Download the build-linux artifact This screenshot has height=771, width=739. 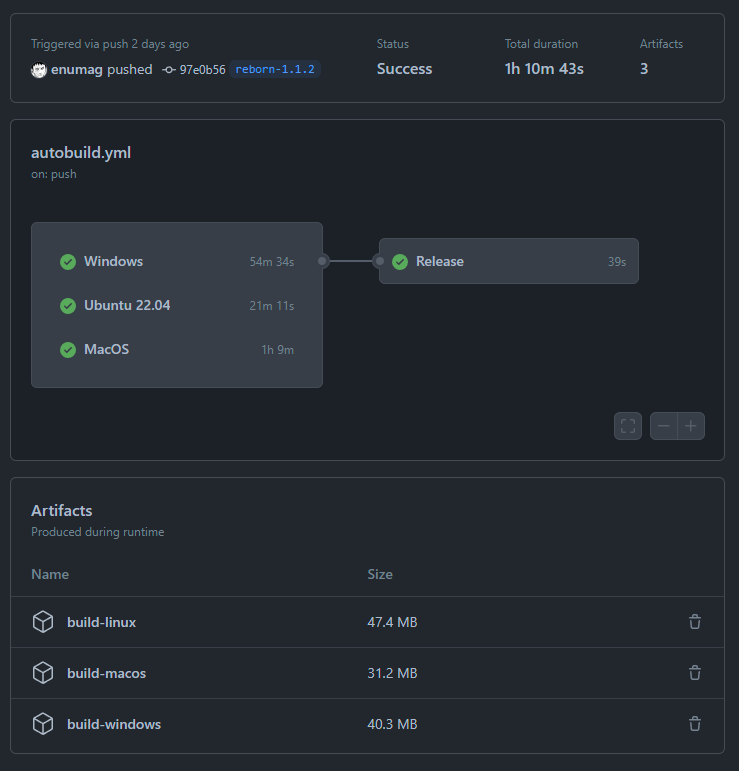[101, 622]
